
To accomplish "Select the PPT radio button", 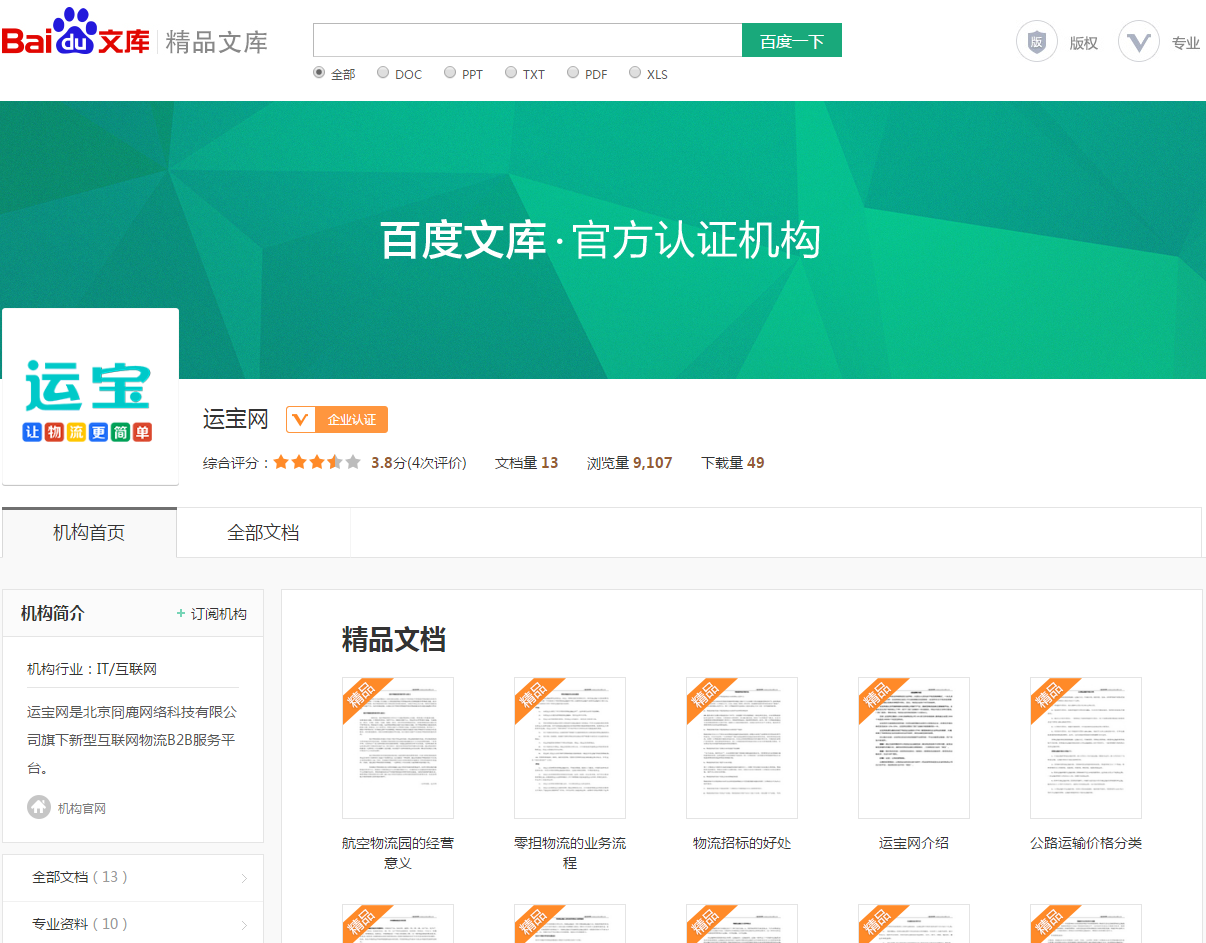I will 450,72.
